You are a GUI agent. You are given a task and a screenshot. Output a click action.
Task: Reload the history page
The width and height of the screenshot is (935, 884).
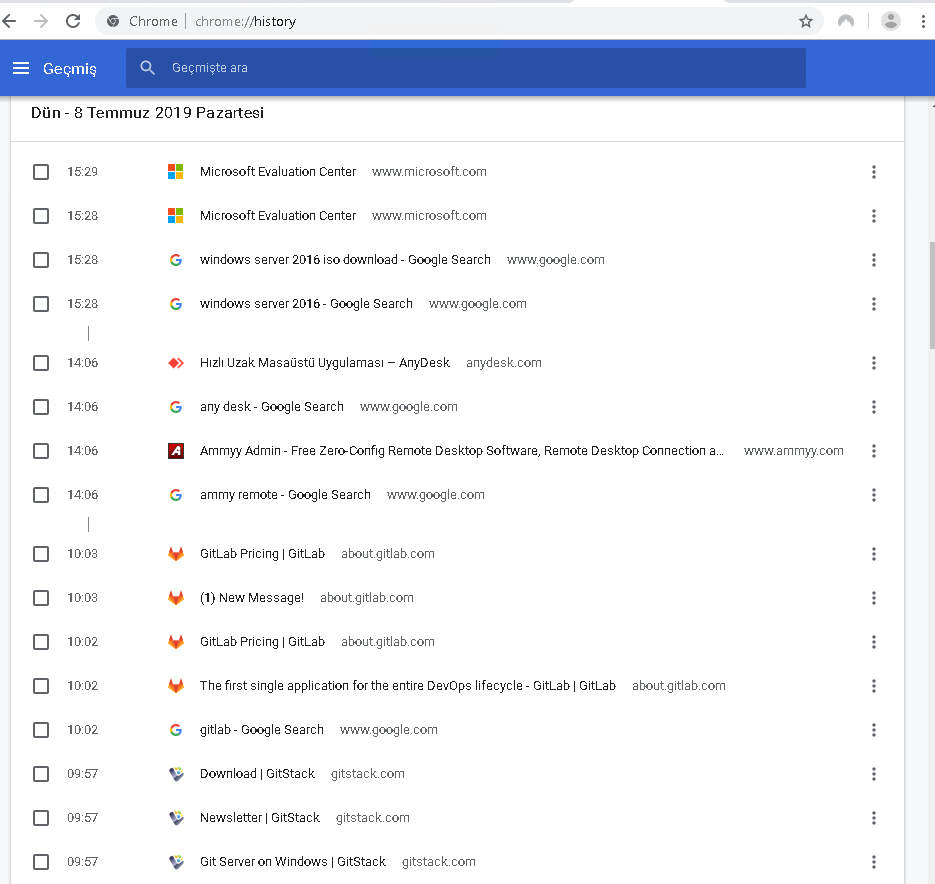[73, 21]
